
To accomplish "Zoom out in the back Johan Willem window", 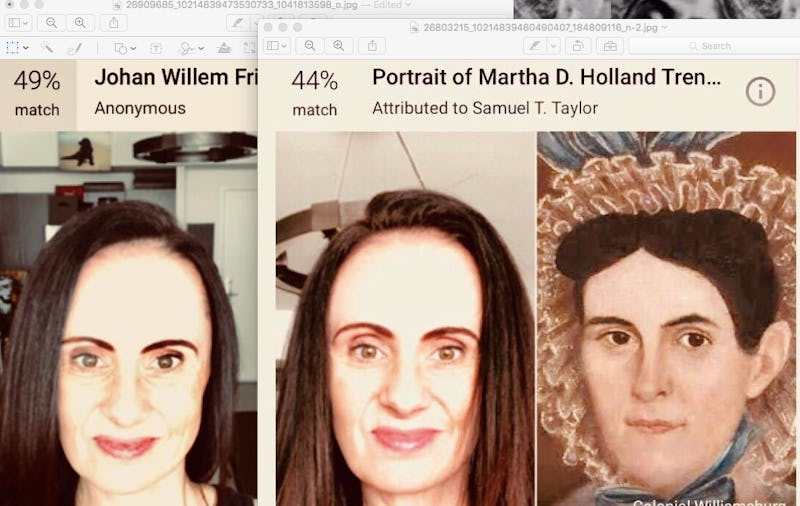I will click(51, 23).
